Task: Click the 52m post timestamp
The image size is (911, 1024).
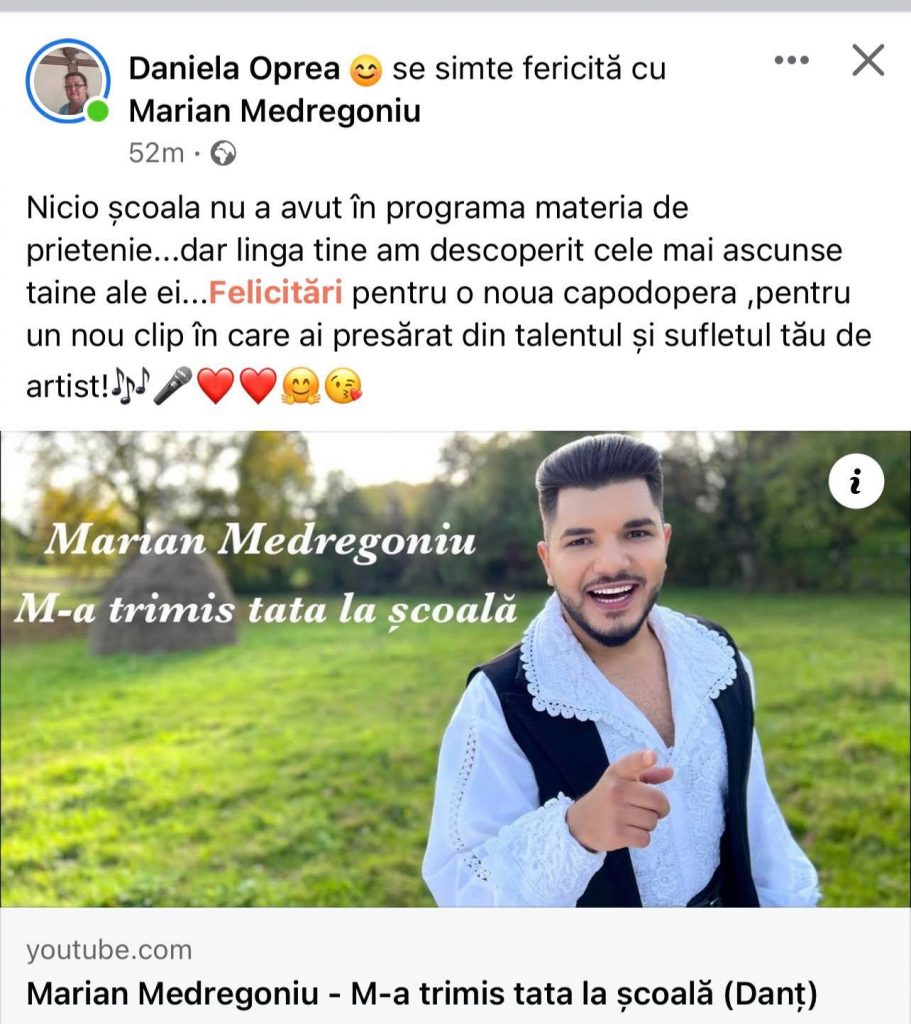Action: pos(156,153)
